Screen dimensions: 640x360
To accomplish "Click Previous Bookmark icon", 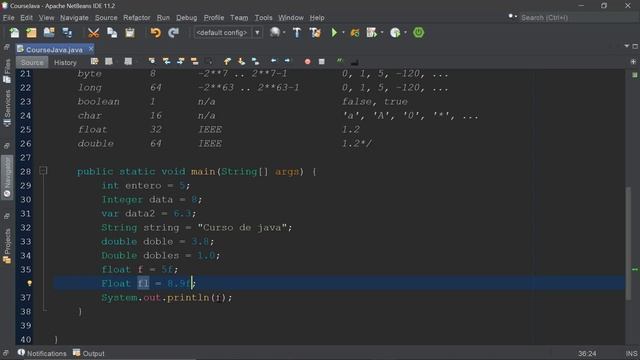I will click(227, 61).
